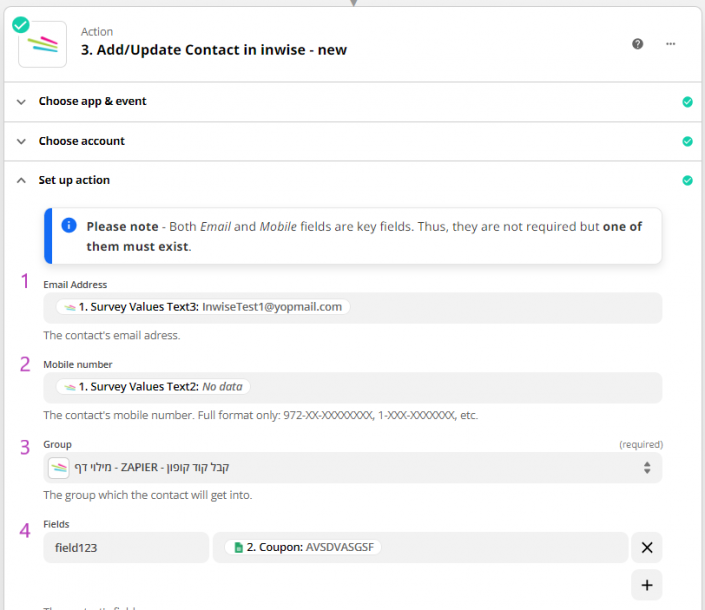Click into the Email Address input field
Screen dimensions: 705x610
pyautogui.click(x=352, y=308)
